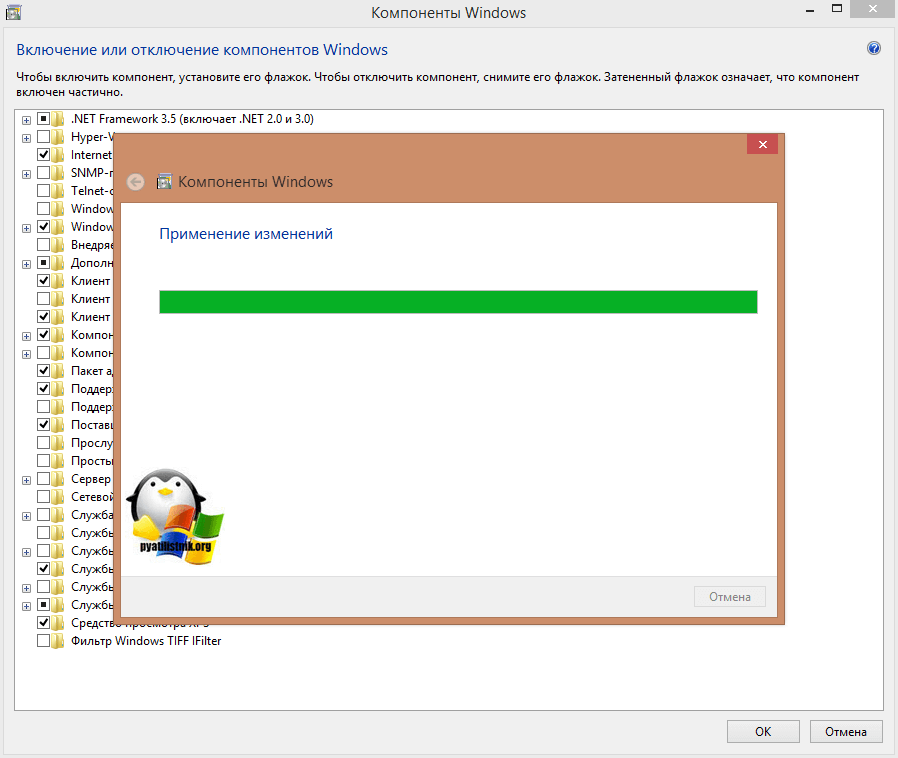The image size is (898, 758).
Task: Expand the Сервер tree node
Action: click(26, 480)
